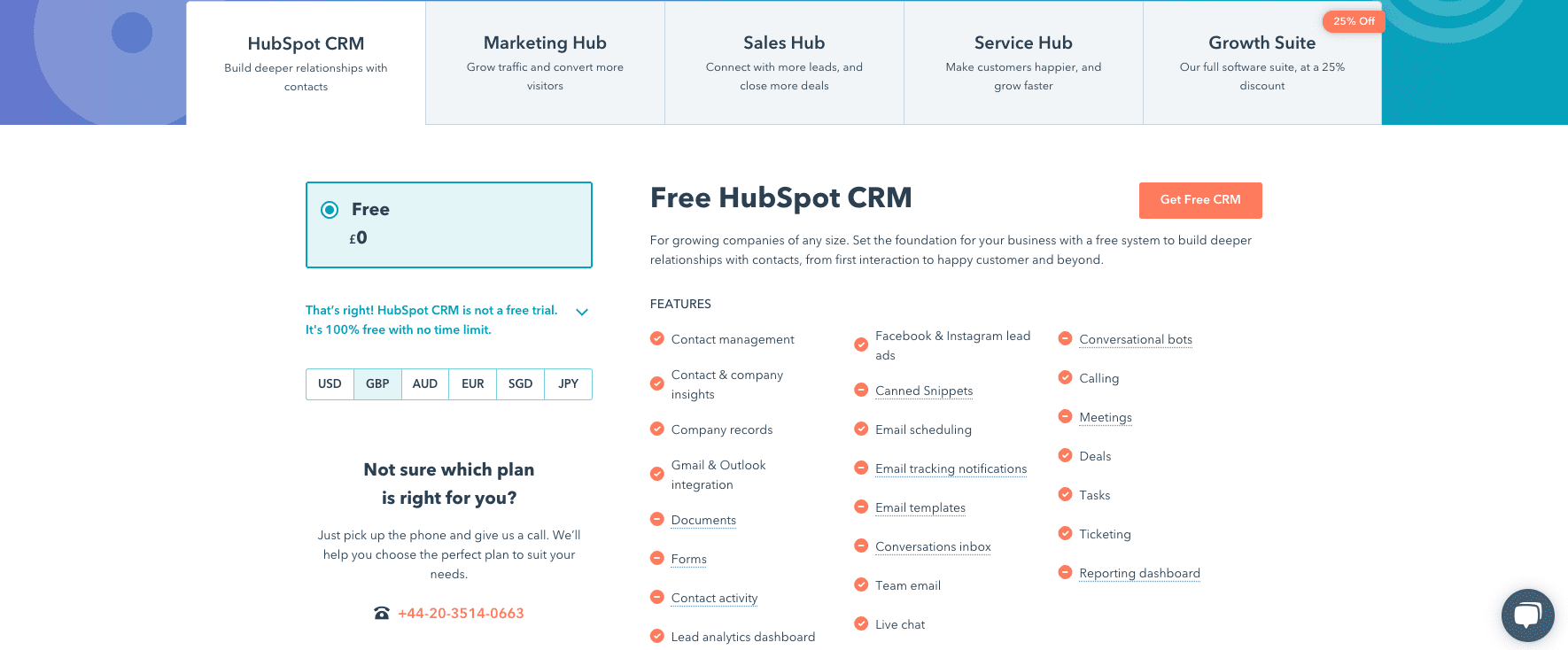Click the minus icon beside Canned Snippets

(x=860, y=390)
